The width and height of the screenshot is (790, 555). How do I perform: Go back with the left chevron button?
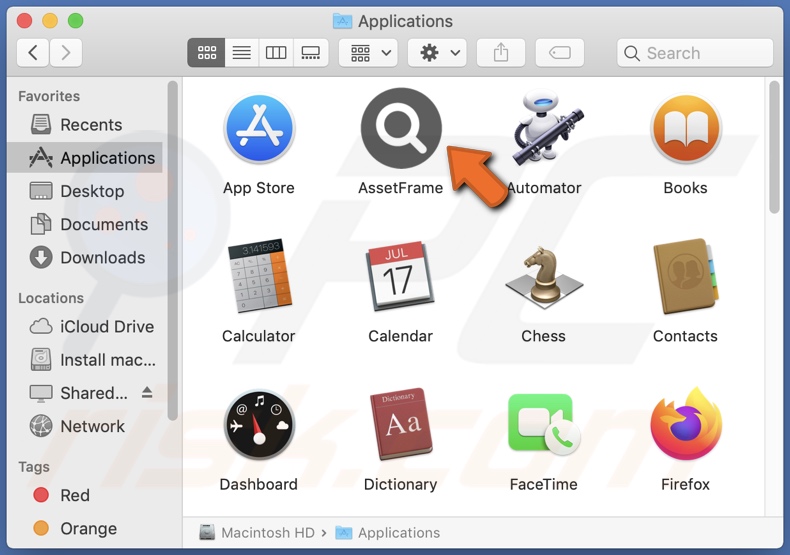[x=33, y=52]
